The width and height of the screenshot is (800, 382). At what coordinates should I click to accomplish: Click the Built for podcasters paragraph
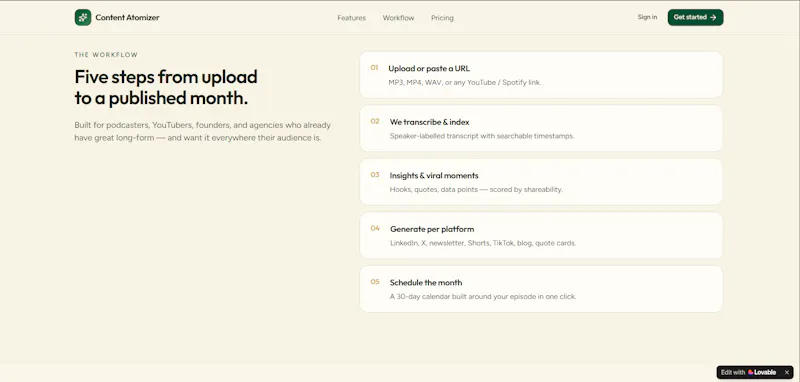(x=203, y=132)
